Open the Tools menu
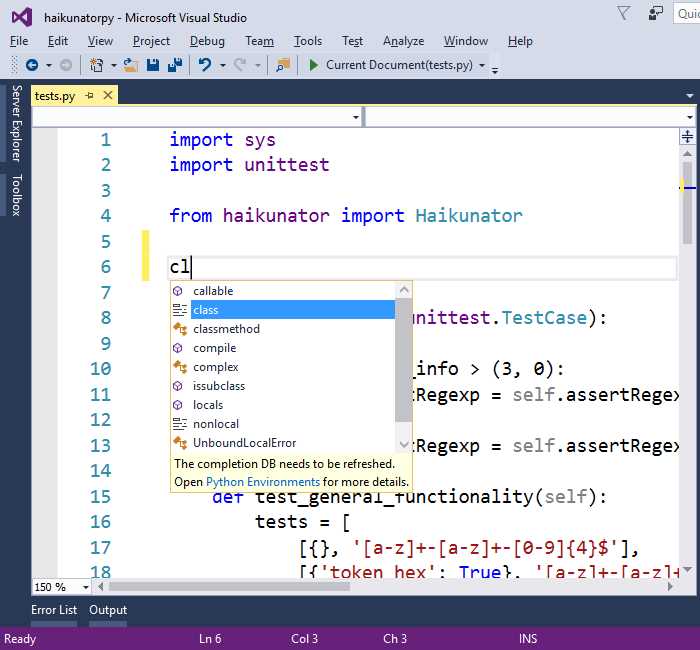Image resolution: width=700 pixels, height=650 pixels. (308, 41)
